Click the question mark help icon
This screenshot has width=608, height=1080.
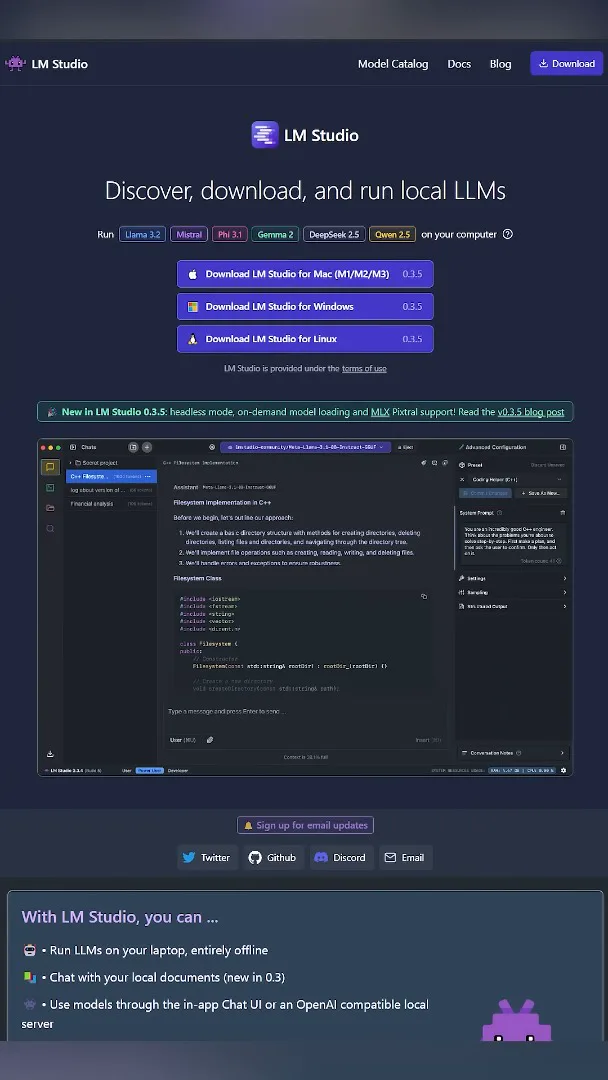pos(507,234)
